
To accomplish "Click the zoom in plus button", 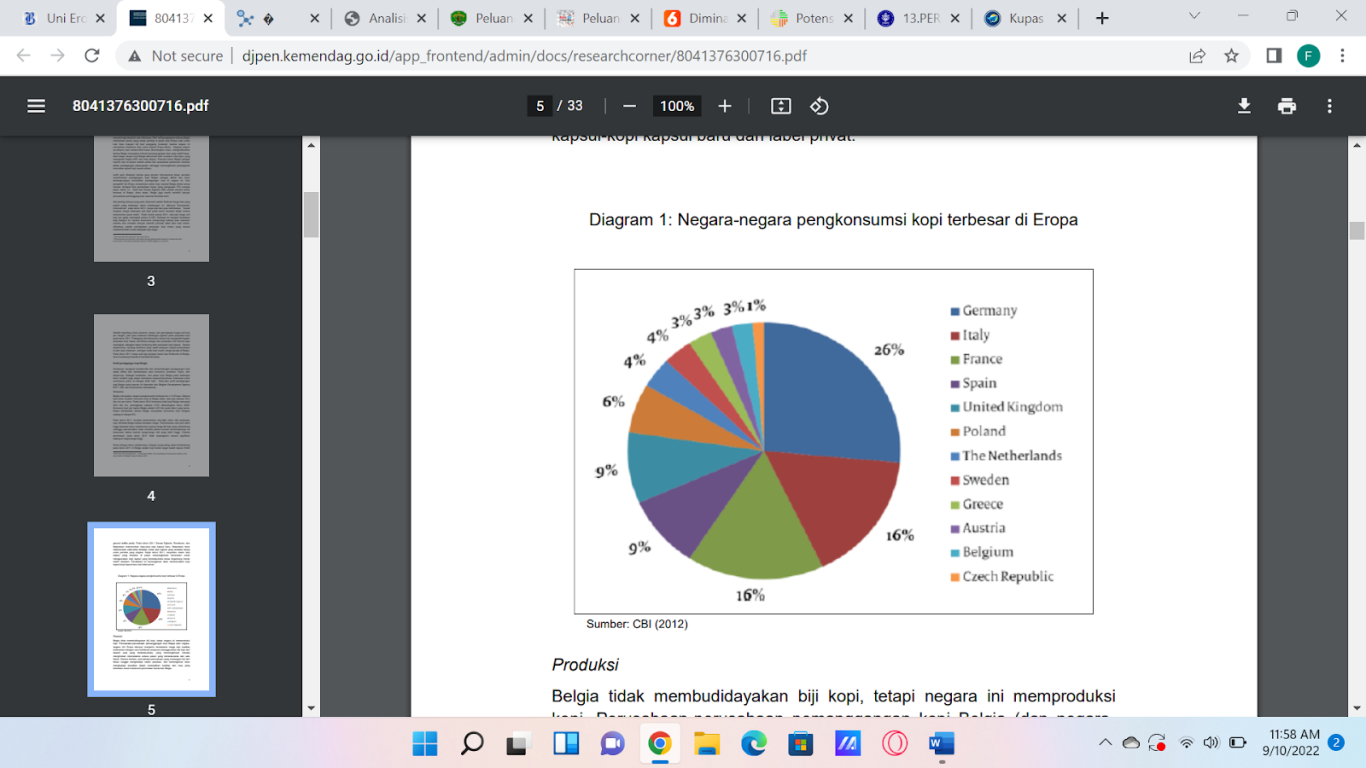I will point(725,106).
